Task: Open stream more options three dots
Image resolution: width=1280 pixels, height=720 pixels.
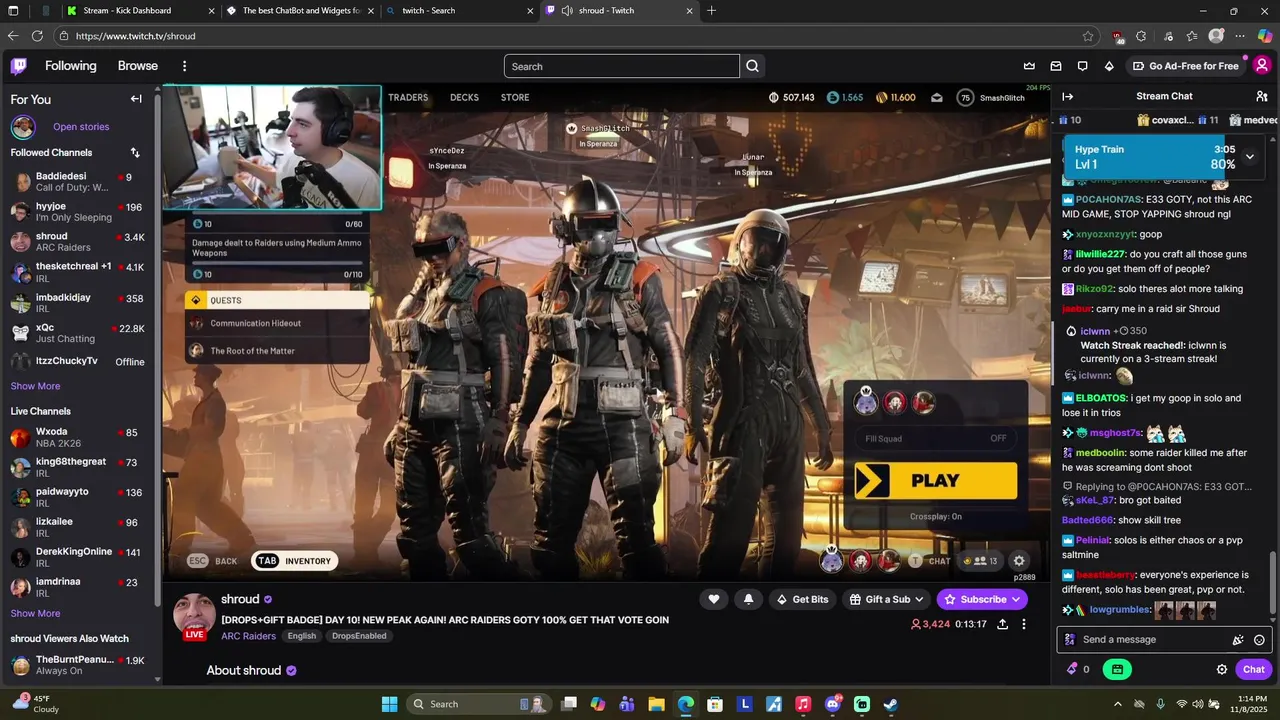Action: coord(1023,624)
